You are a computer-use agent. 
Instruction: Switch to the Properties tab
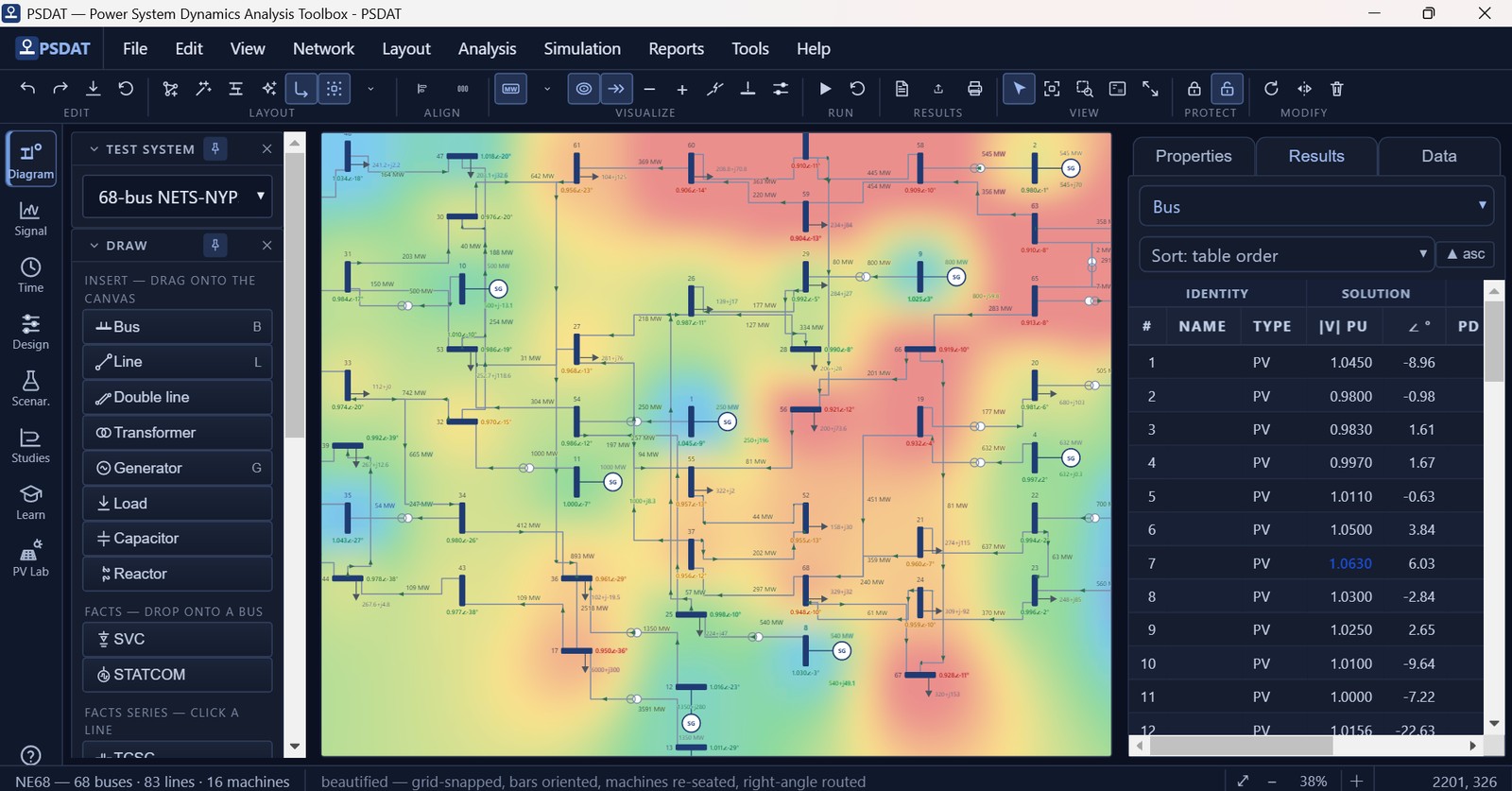click(x=1194, y=156)
